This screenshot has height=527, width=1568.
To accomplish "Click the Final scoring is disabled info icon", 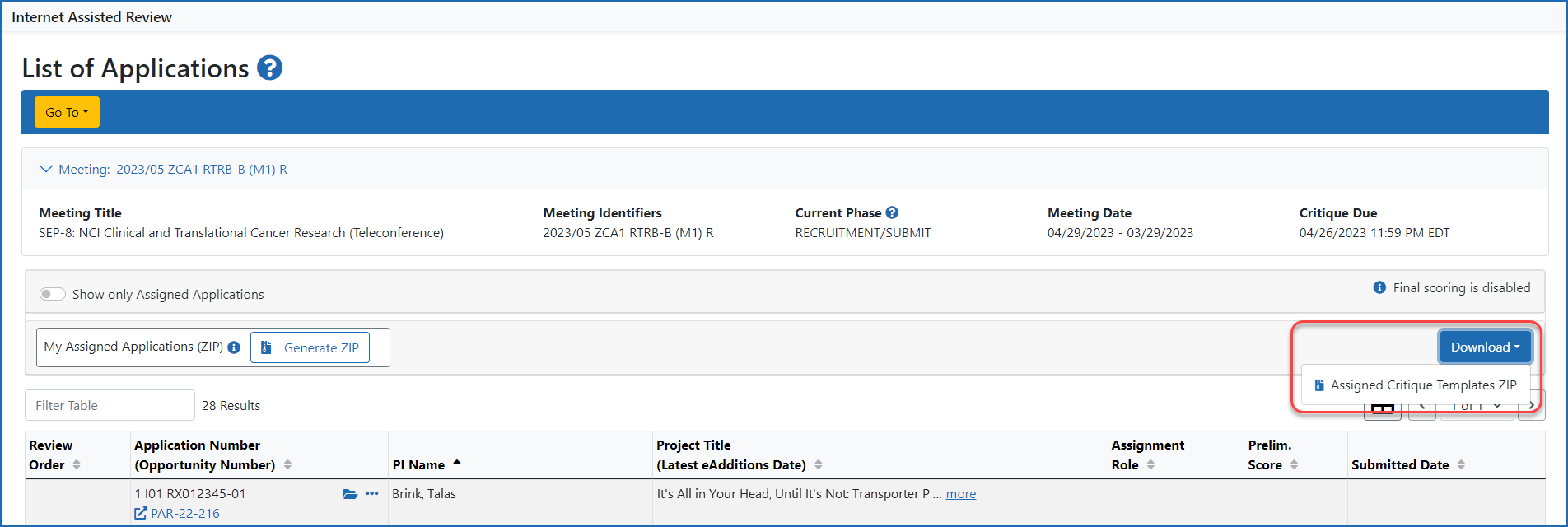I will (x=1379, y=287).
